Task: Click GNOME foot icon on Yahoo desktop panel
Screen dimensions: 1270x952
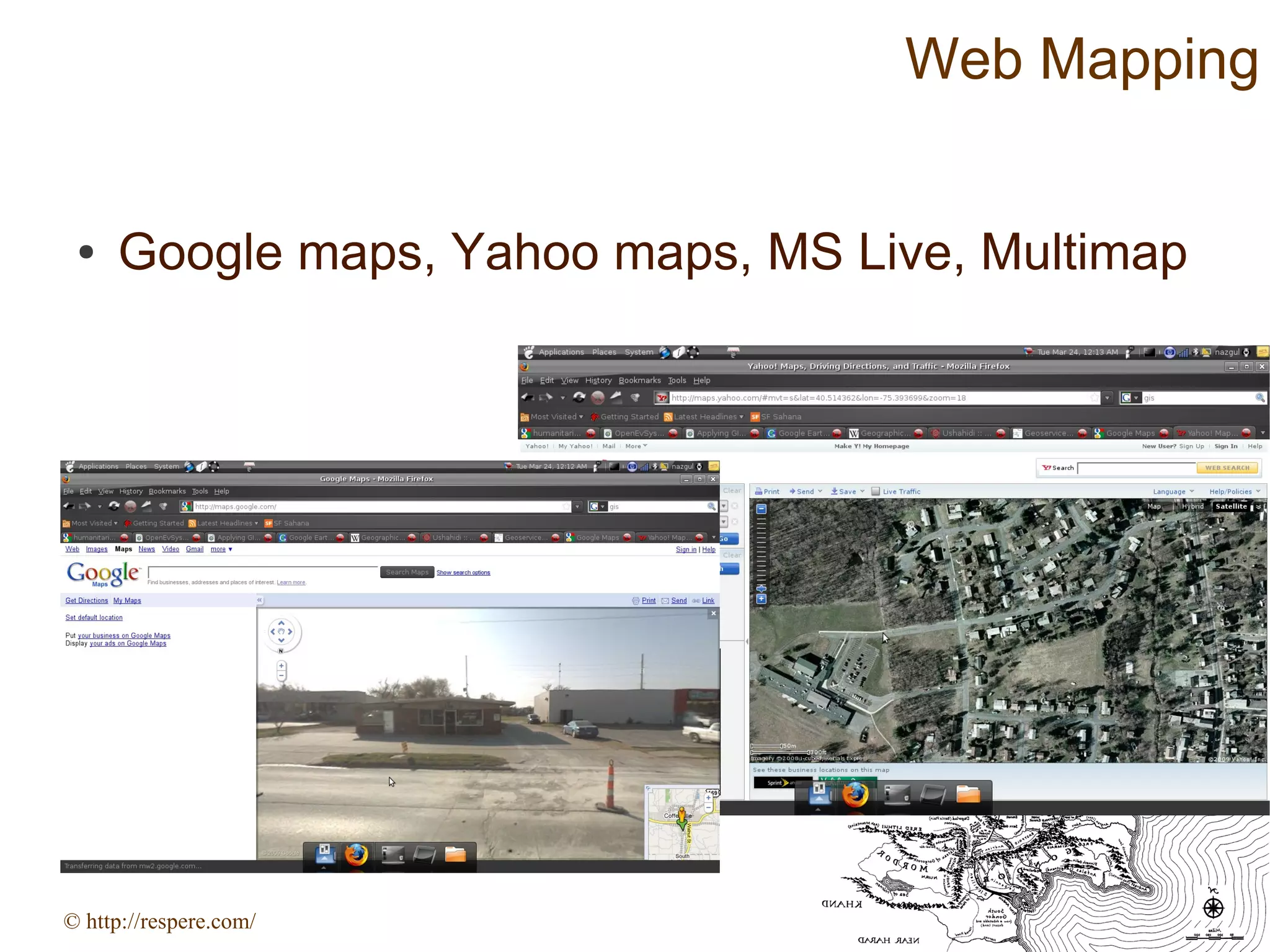Action: click(x=528, y=352)
